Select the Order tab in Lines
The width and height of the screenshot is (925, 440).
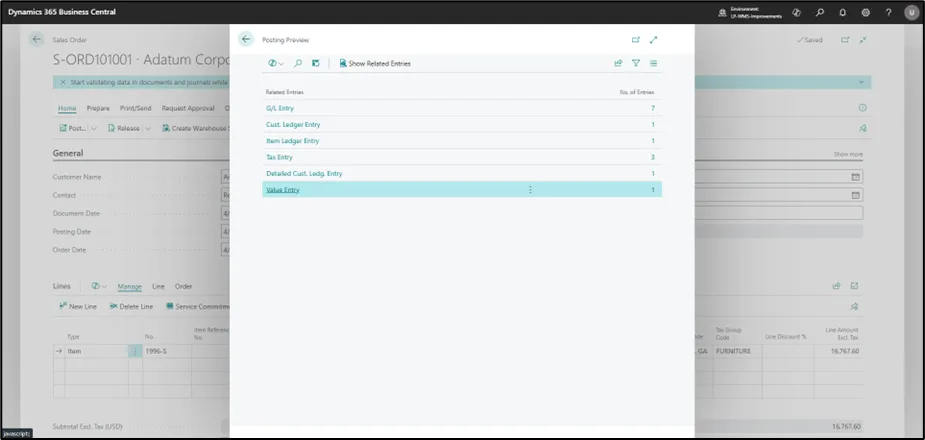coord(183,287)
